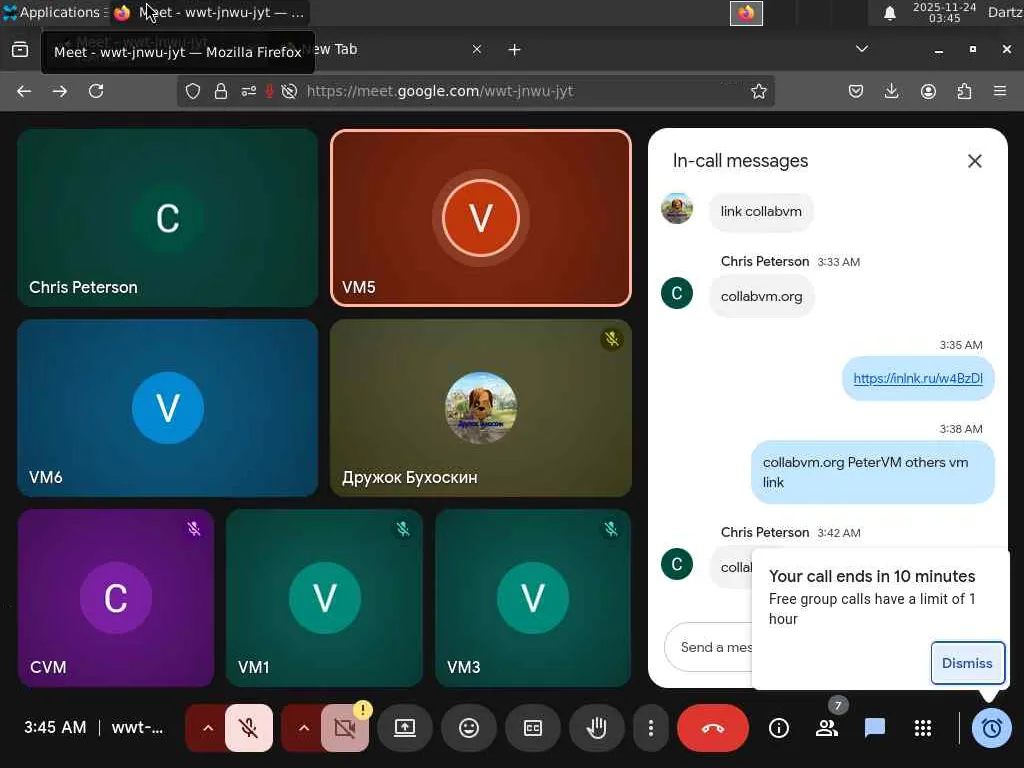
Task: Click the blocked microphone indicator
Action: click(x=269, y=91)
